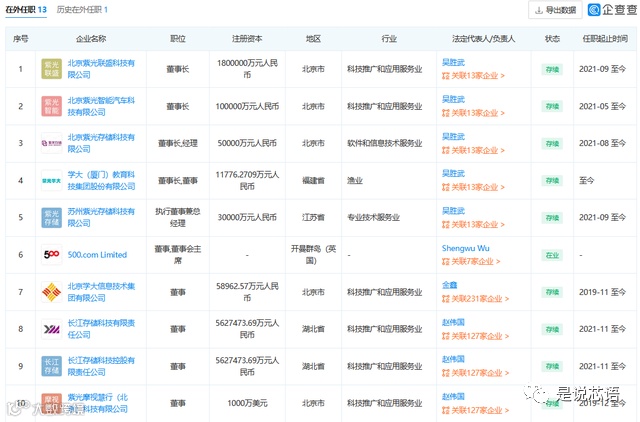Expand 关联13家企业 in row 4
The image size is (640, 422).
(473, 187)
